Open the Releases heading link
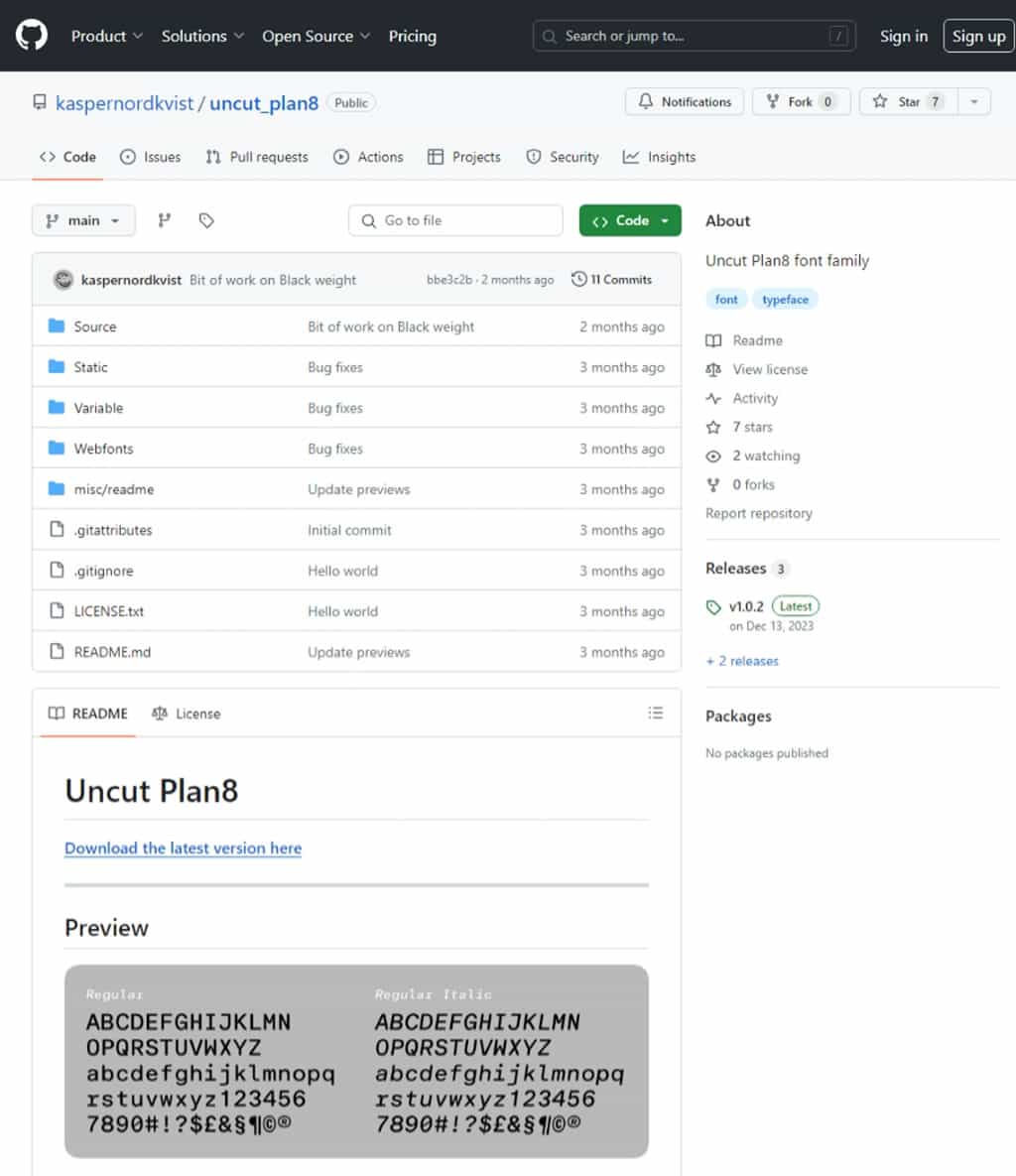Viewport: 1016px width, 1176px height. coord(735,568)
